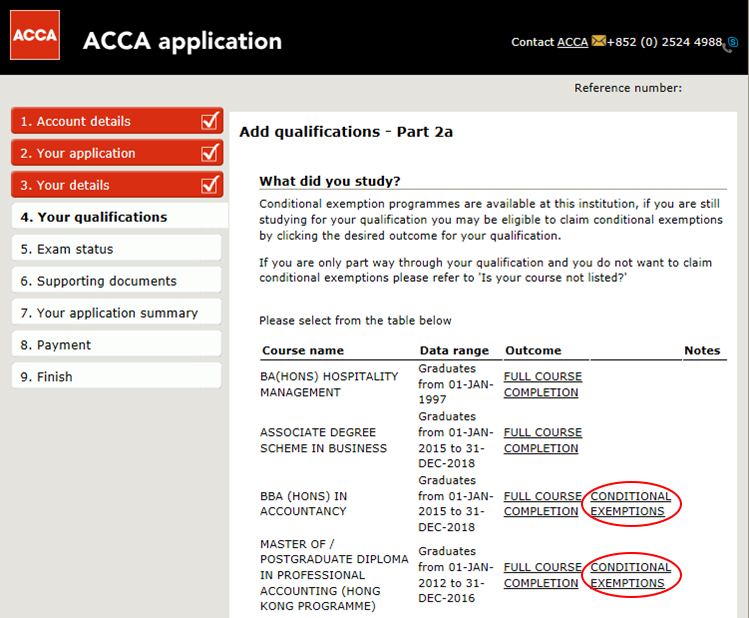This screenshot has width=749, height=618.
Task: Click the checkmark on Your details step
Action: 210,185
